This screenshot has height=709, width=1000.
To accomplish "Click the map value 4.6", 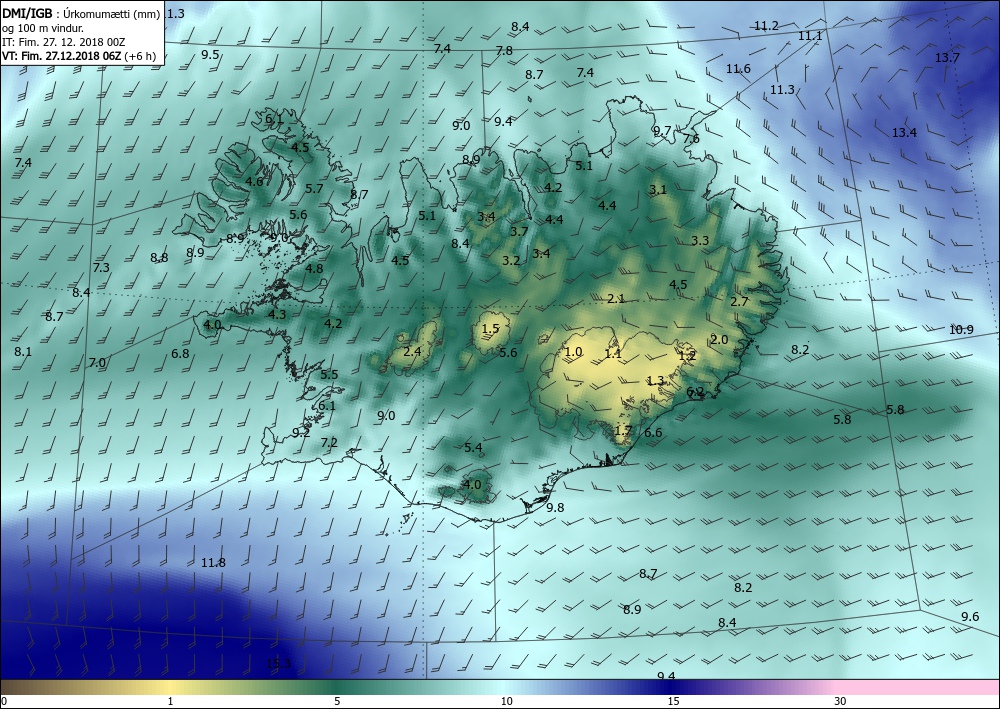I will [x=254, y=182].
